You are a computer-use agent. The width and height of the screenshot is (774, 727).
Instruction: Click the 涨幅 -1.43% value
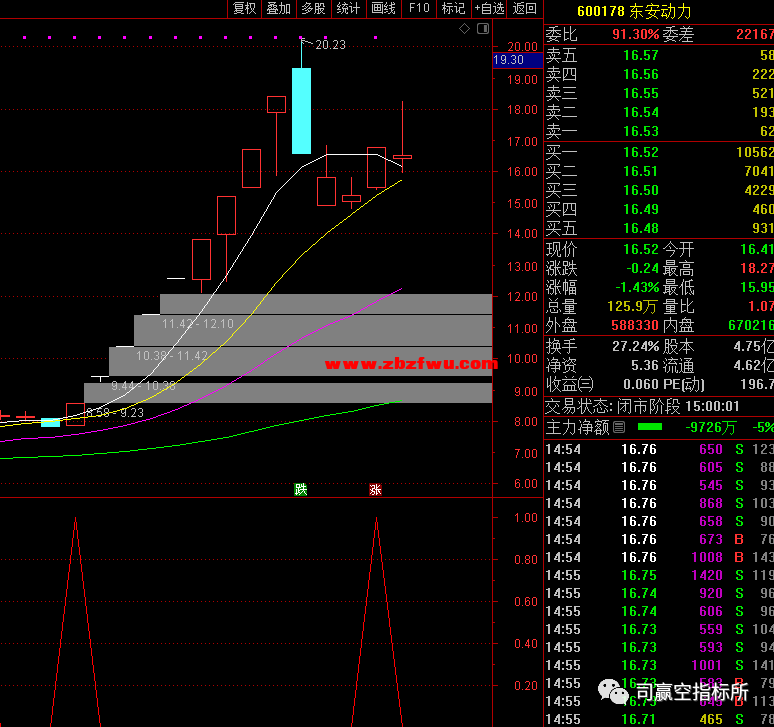pos(637,287)
